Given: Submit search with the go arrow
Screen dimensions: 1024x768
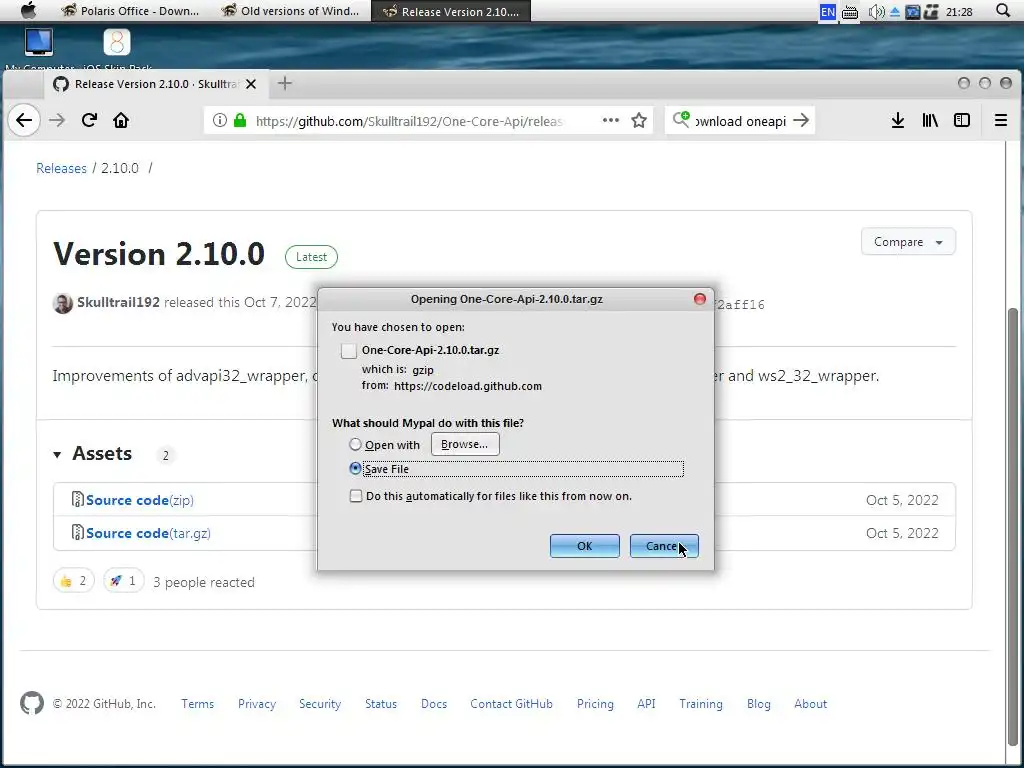Looking at the screenshot, I should click(801, 120).
